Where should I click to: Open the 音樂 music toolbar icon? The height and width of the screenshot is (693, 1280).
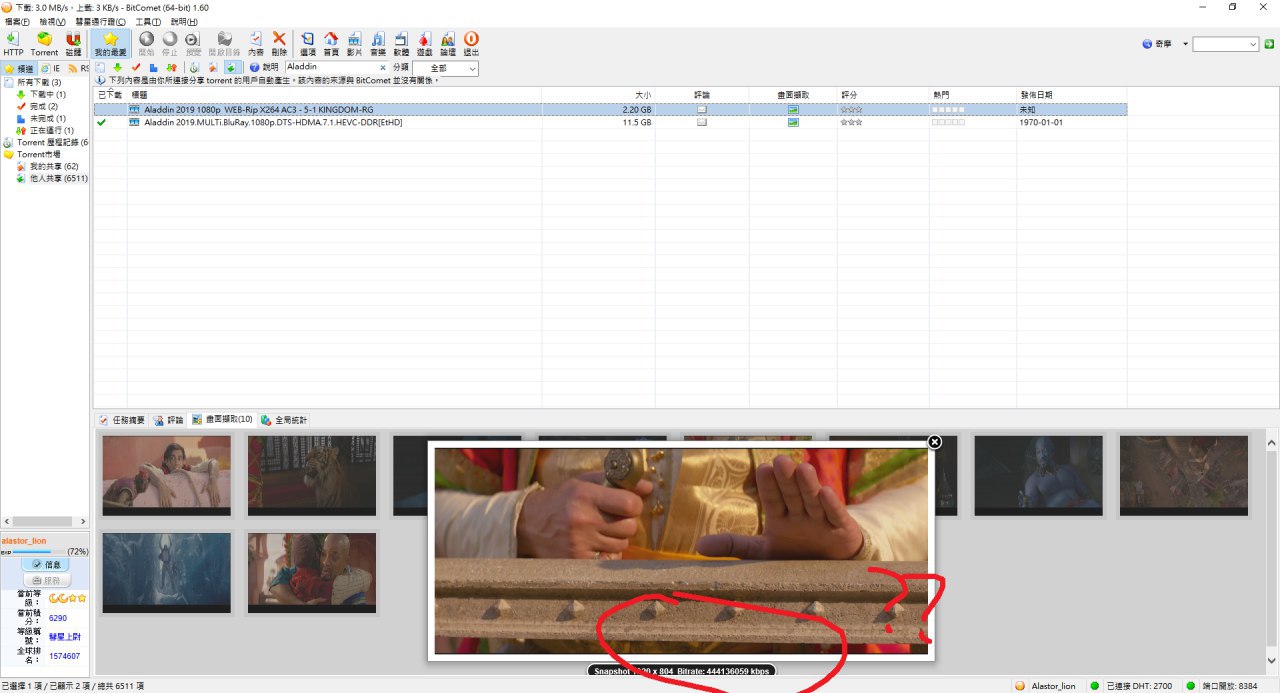(378, 43)
